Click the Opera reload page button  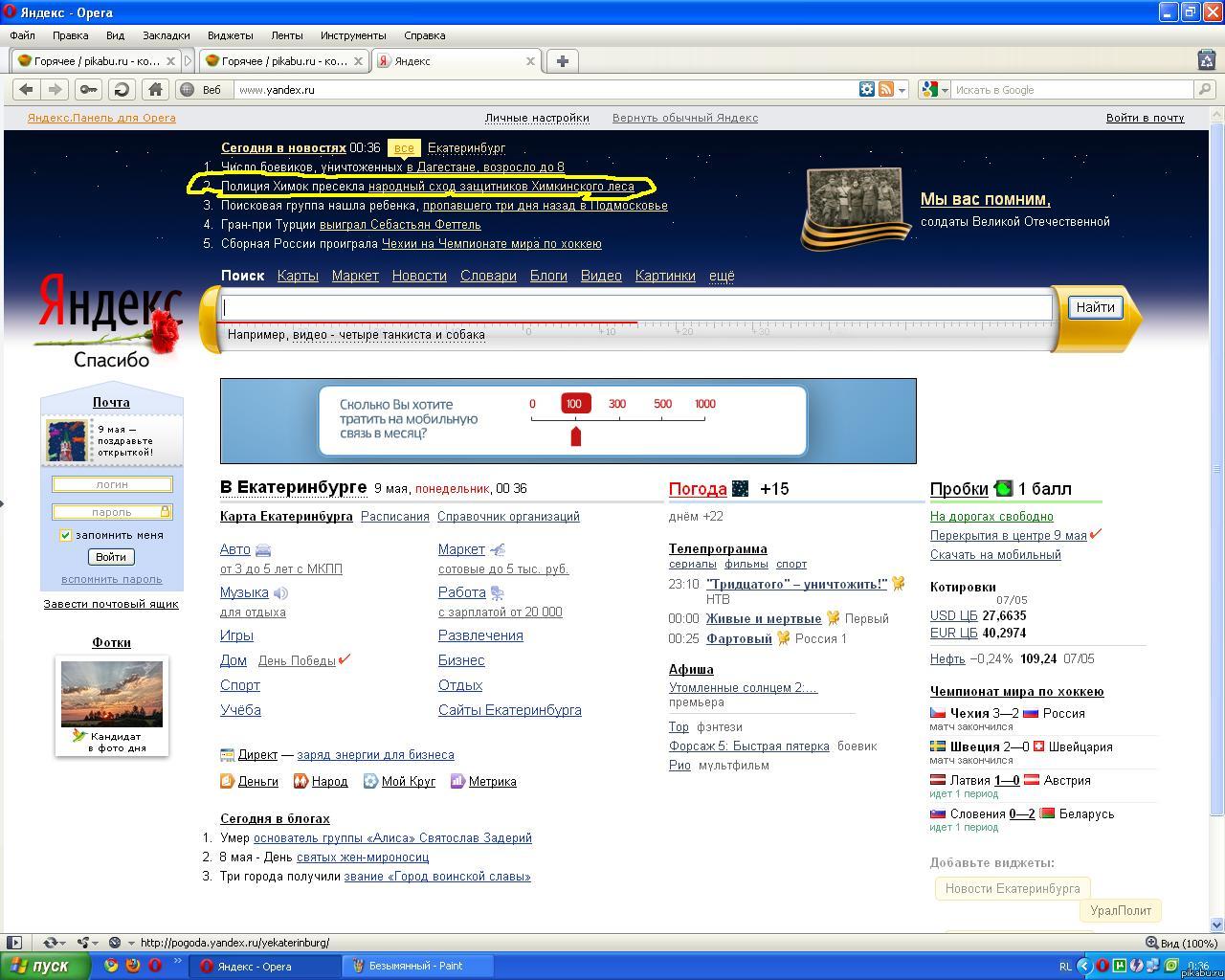122,89
